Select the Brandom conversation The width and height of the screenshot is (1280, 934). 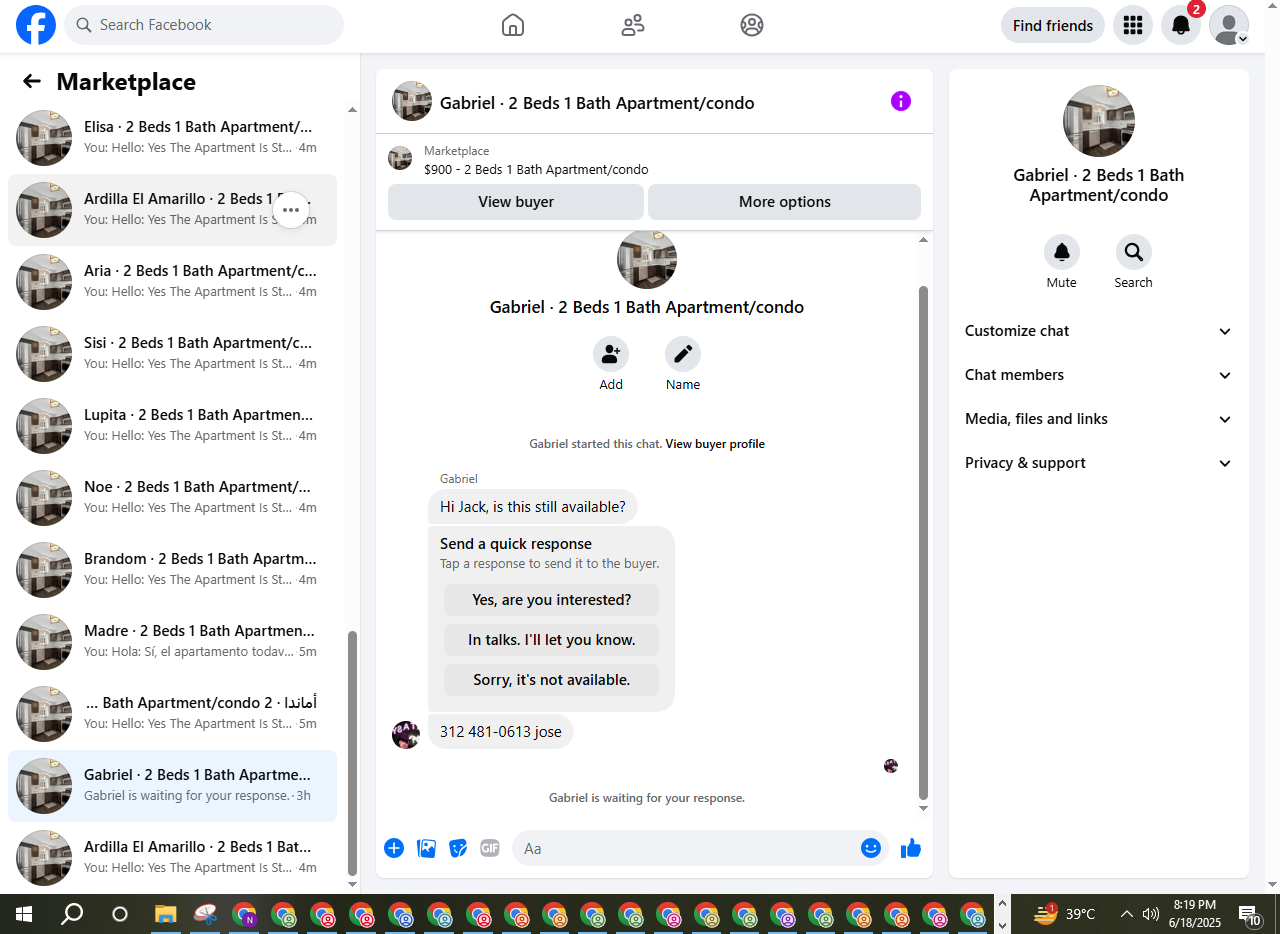(172, 570)
